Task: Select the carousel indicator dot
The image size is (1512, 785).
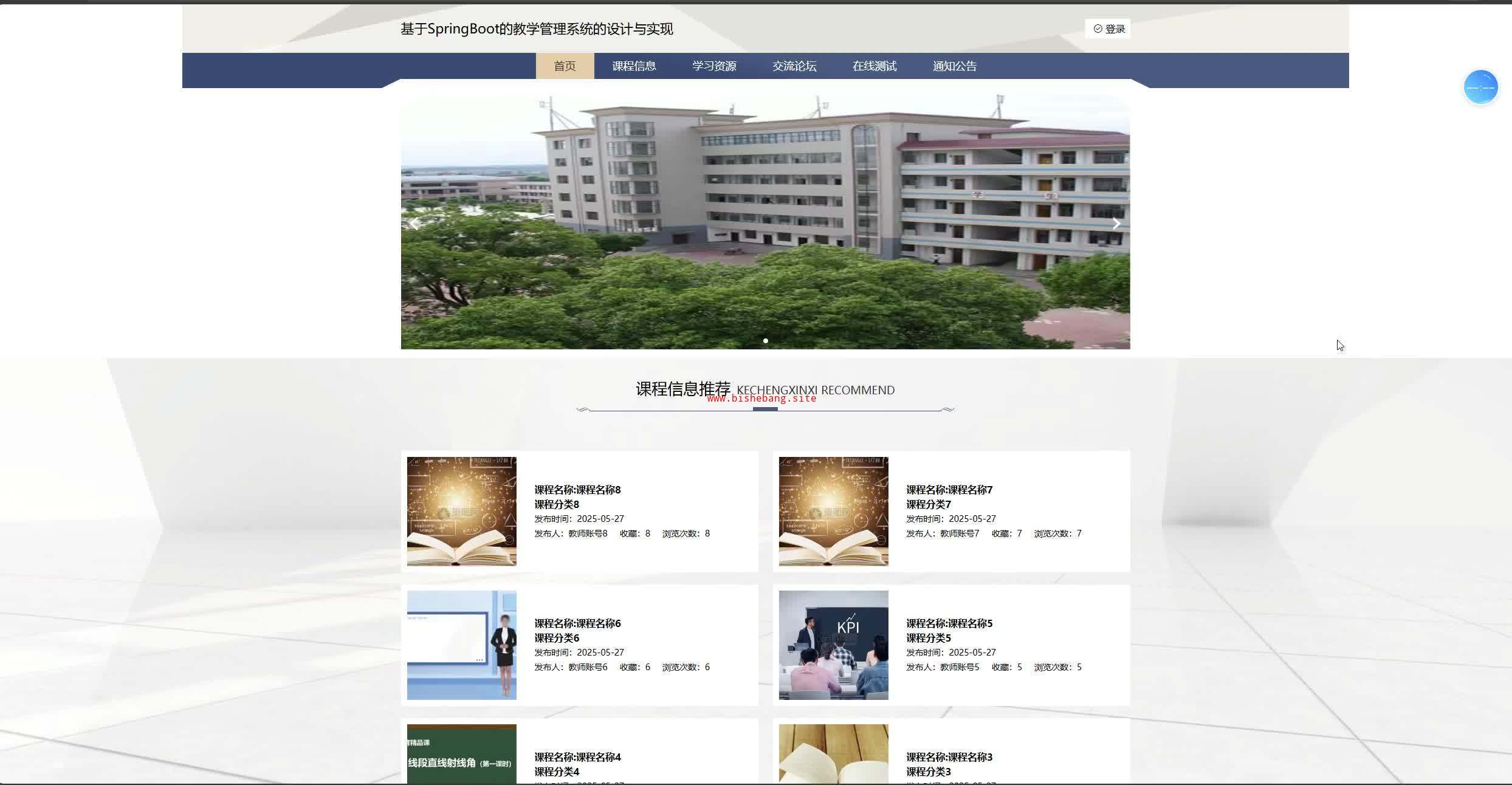Action: [765, 341]
